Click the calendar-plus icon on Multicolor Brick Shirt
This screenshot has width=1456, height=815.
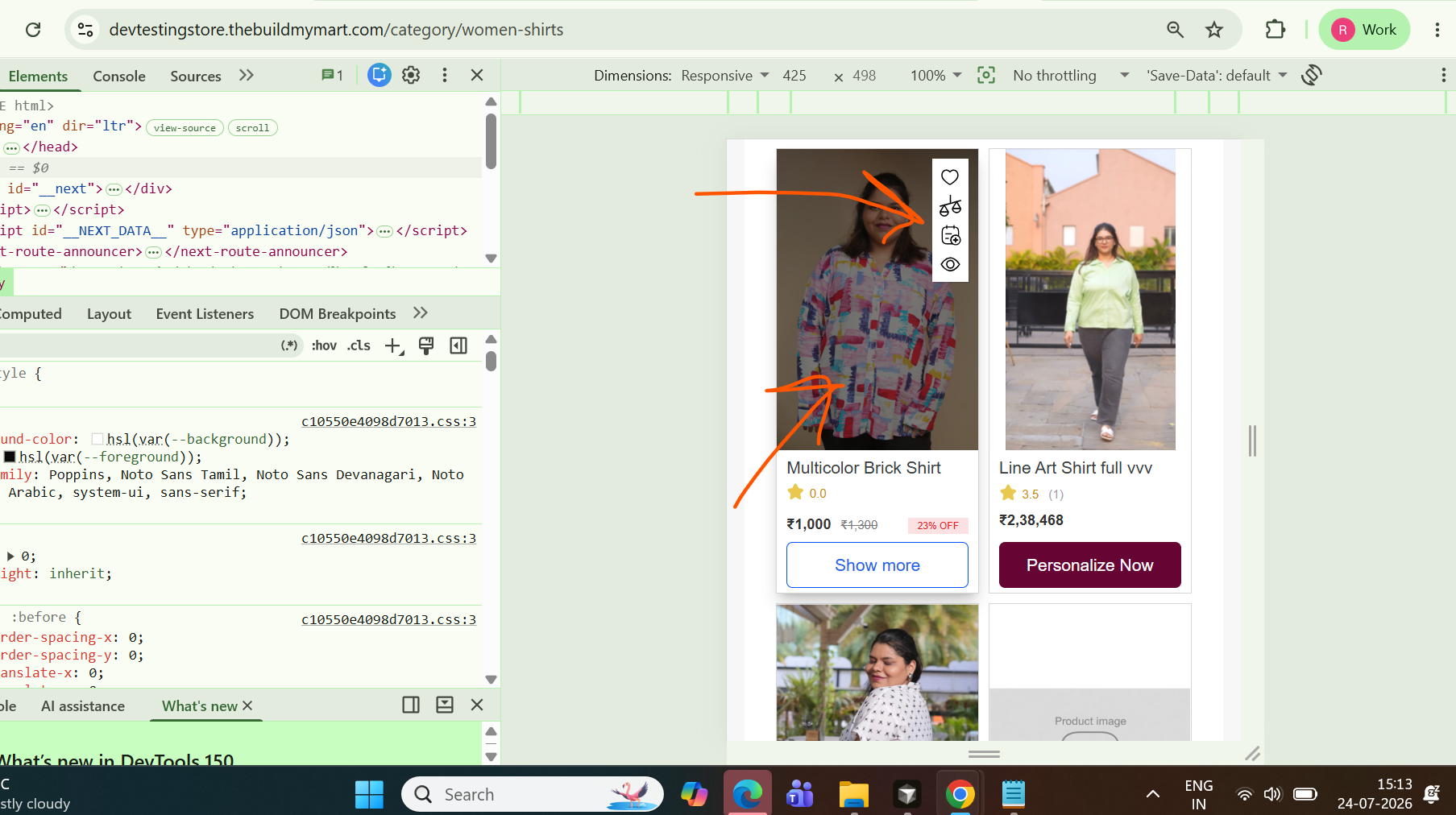[x=950, y=235]
